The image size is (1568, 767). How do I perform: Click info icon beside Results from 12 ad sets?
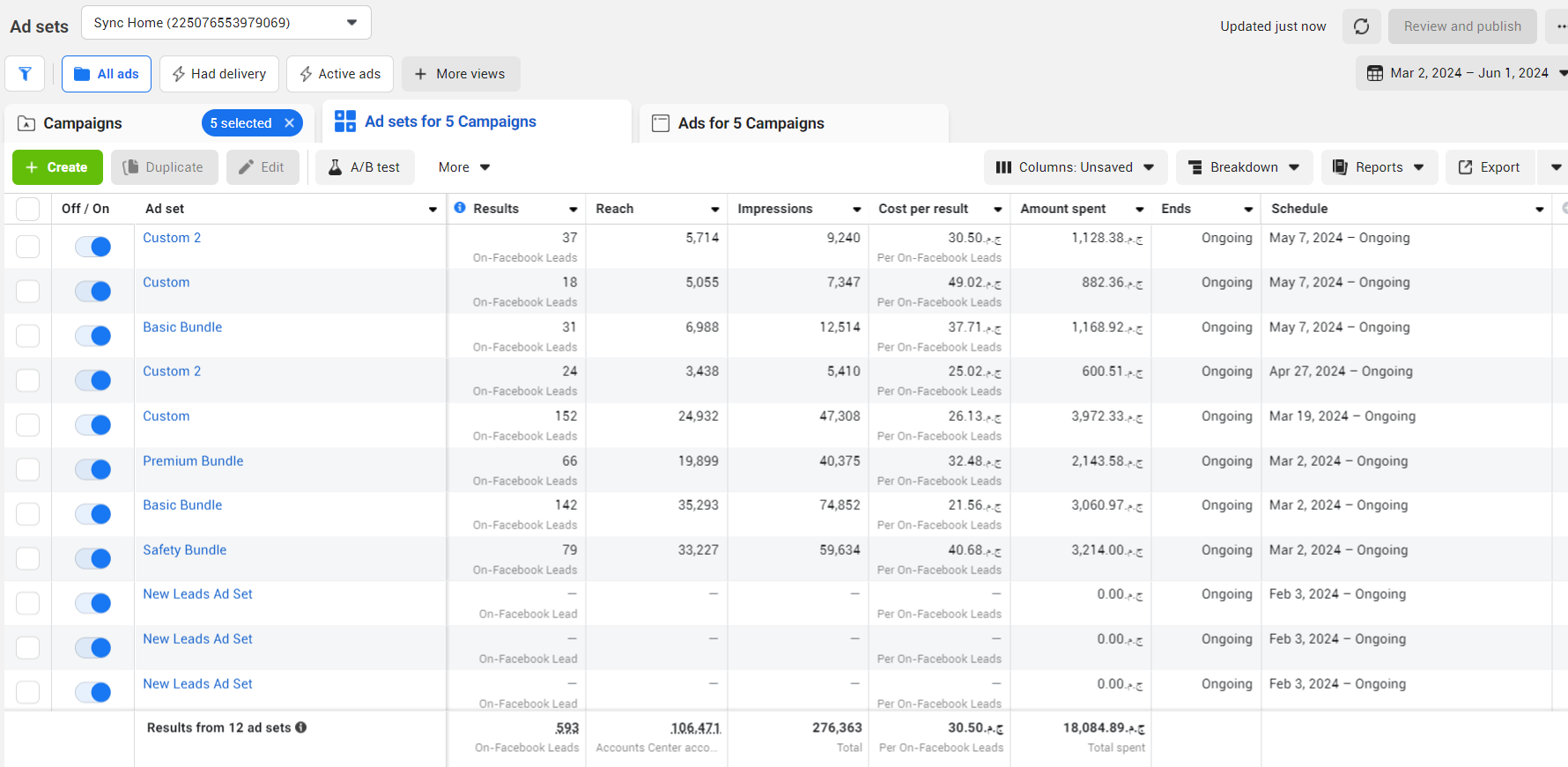(x=301, y=727)
